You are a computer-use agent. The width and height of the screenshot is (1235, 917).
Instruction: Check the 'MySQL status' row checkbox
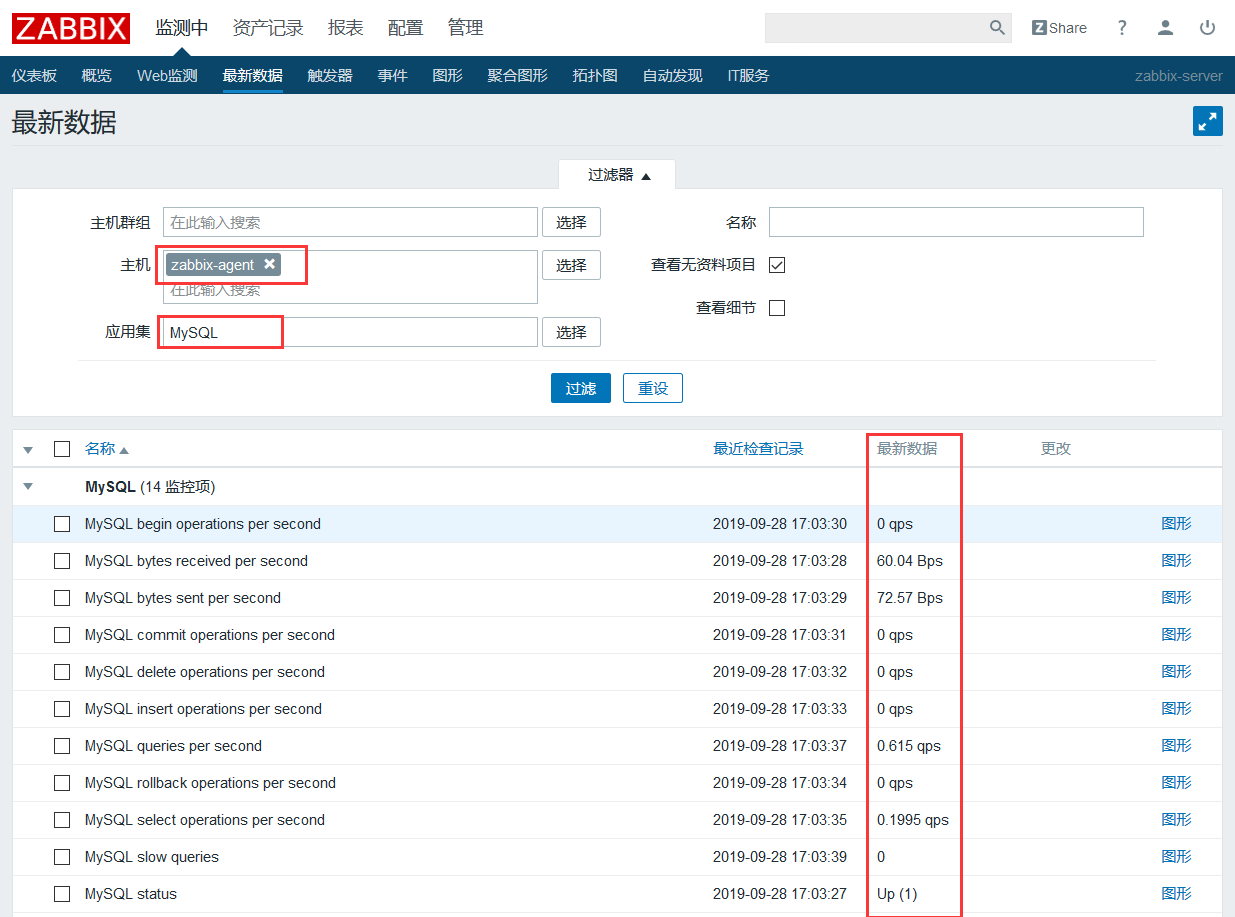62,894
